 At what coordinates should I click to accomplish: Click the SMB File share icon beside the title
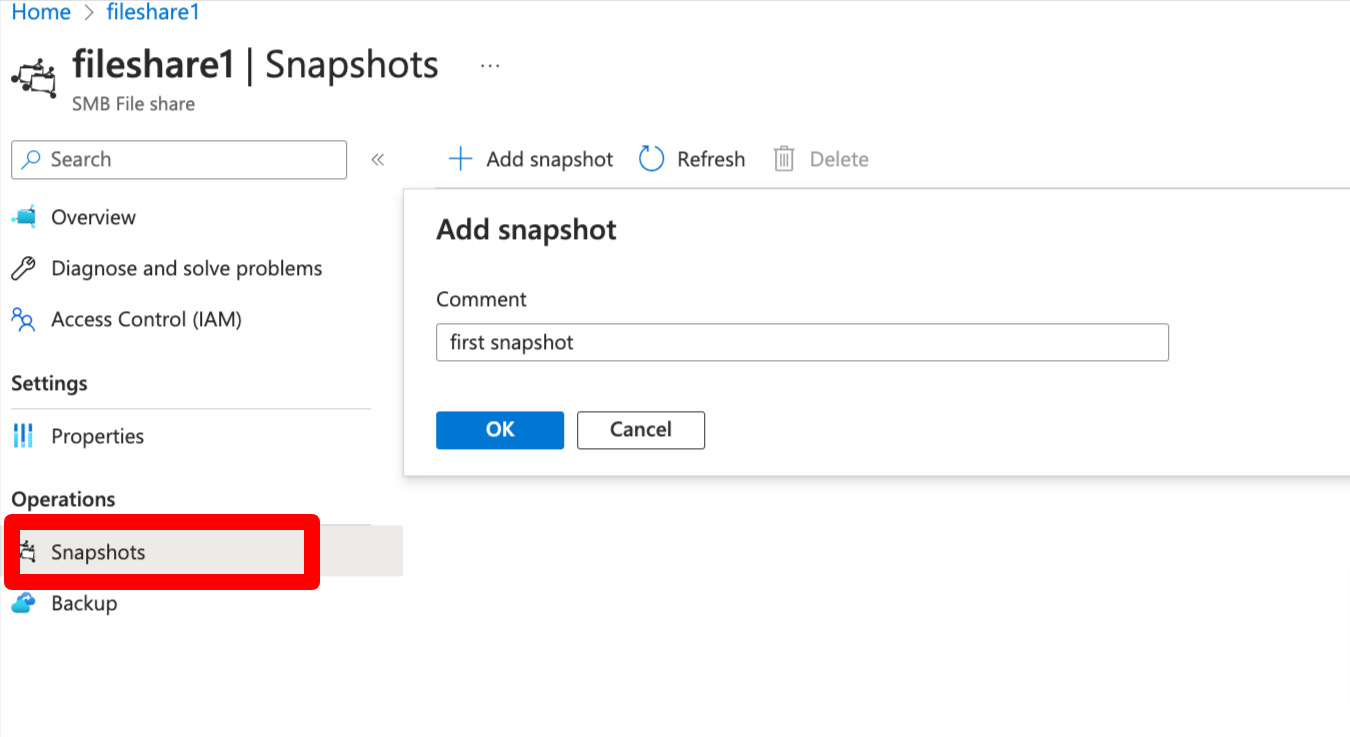tap(33, 77)
